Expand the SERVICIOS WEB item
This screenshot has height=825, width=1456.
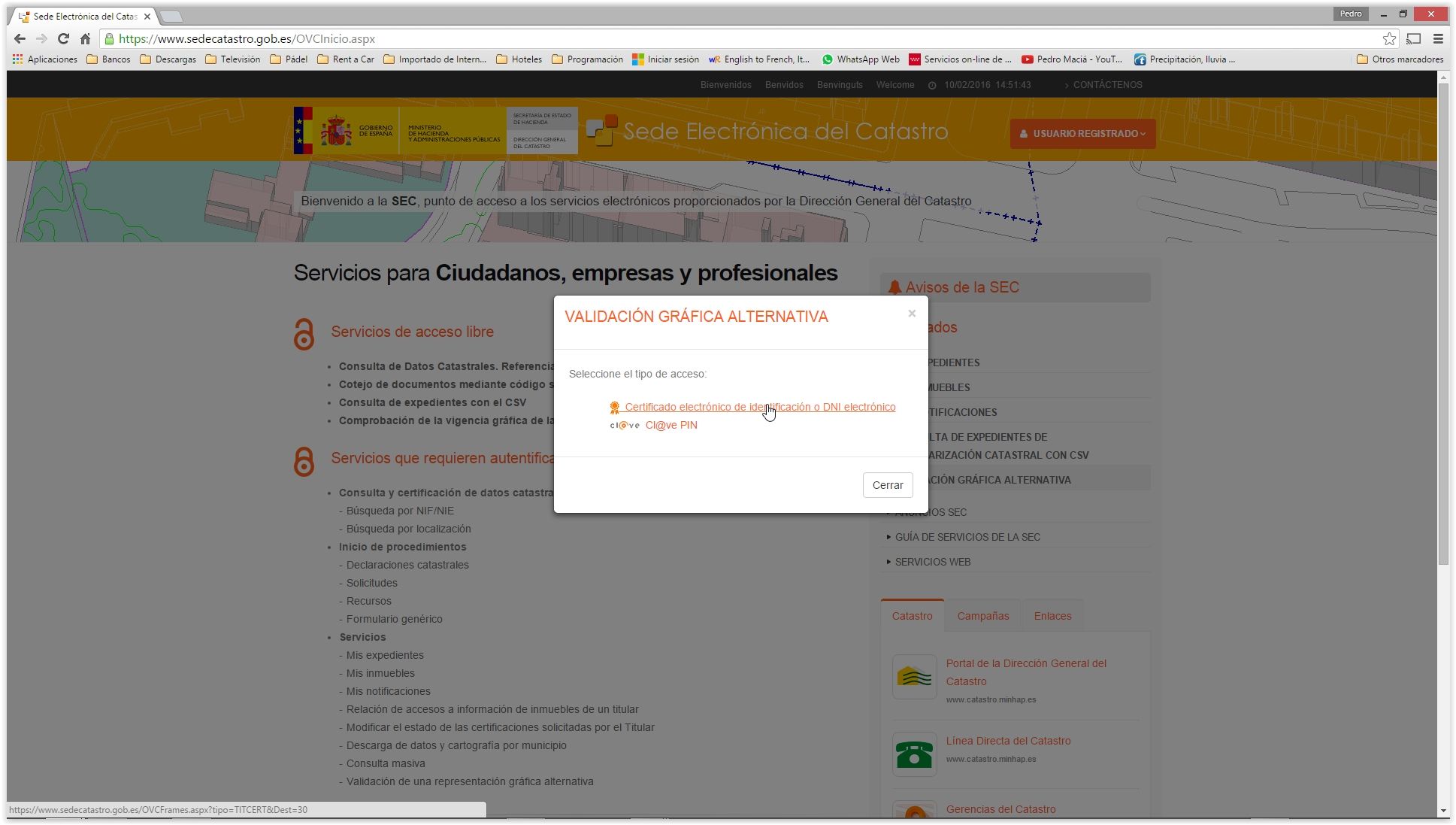pos(932,562)
